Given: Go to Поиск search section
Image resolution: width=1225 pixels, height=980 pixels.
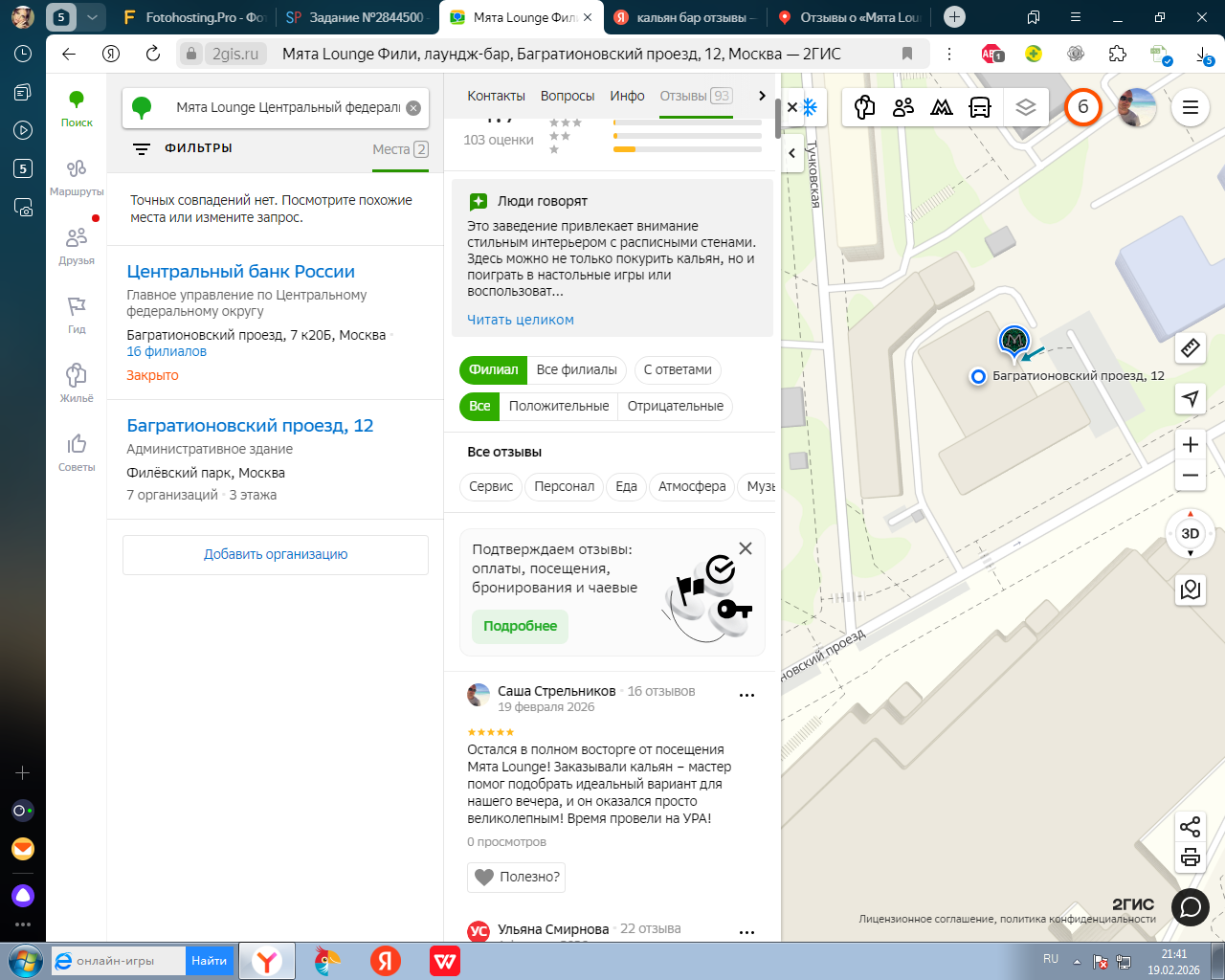Looking at the screenshot, I should [77, 107].
